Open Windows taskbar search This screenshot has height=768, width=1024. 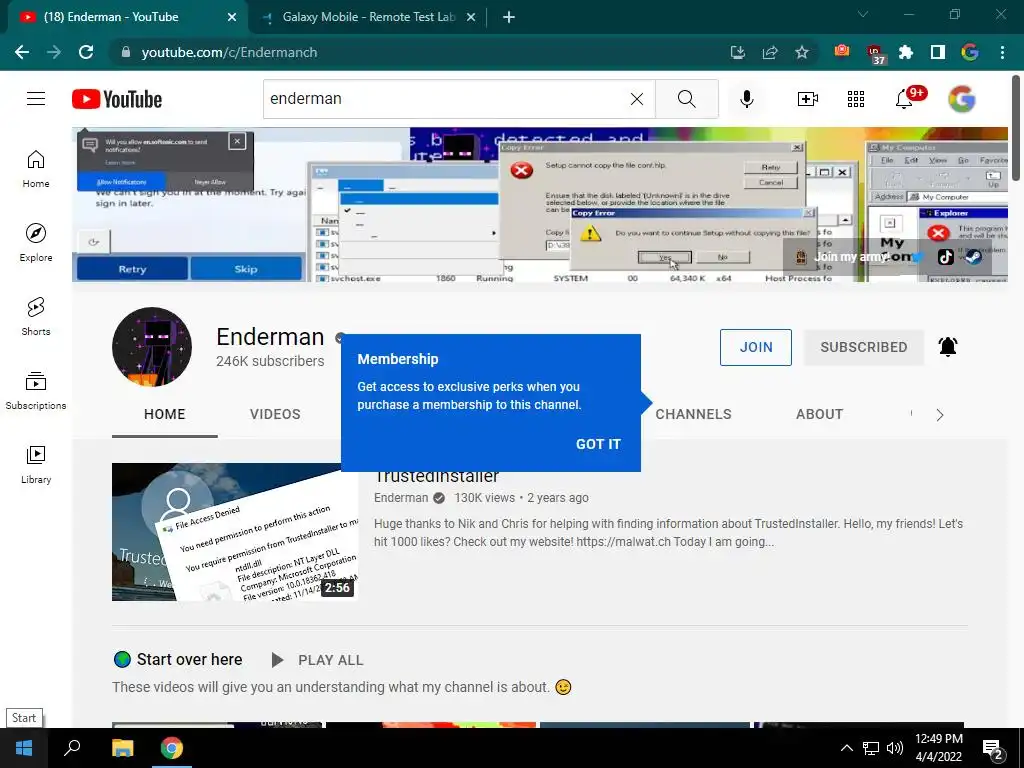pos(72,748)
